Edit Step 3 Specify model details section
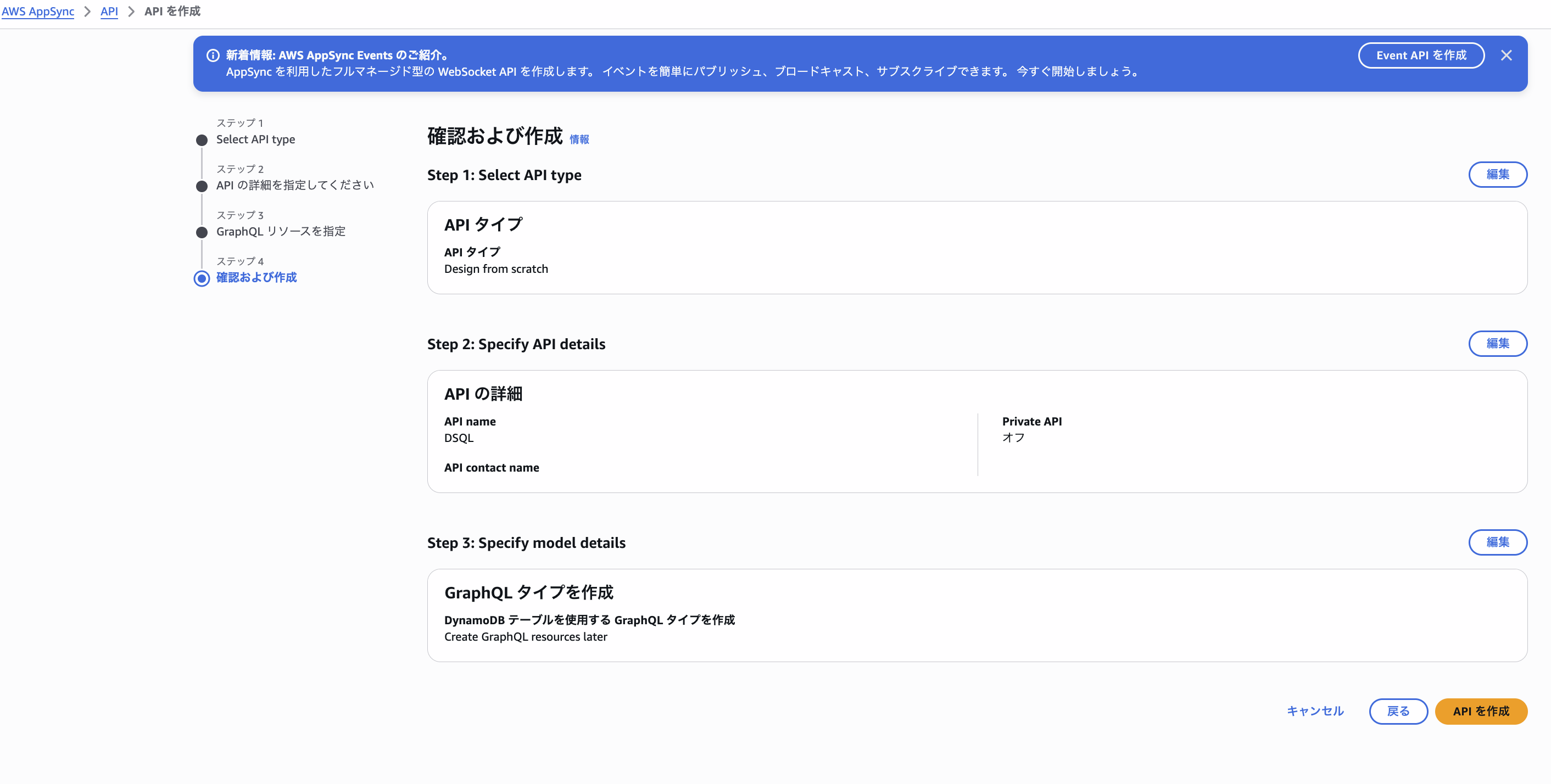 [1497, 542]
